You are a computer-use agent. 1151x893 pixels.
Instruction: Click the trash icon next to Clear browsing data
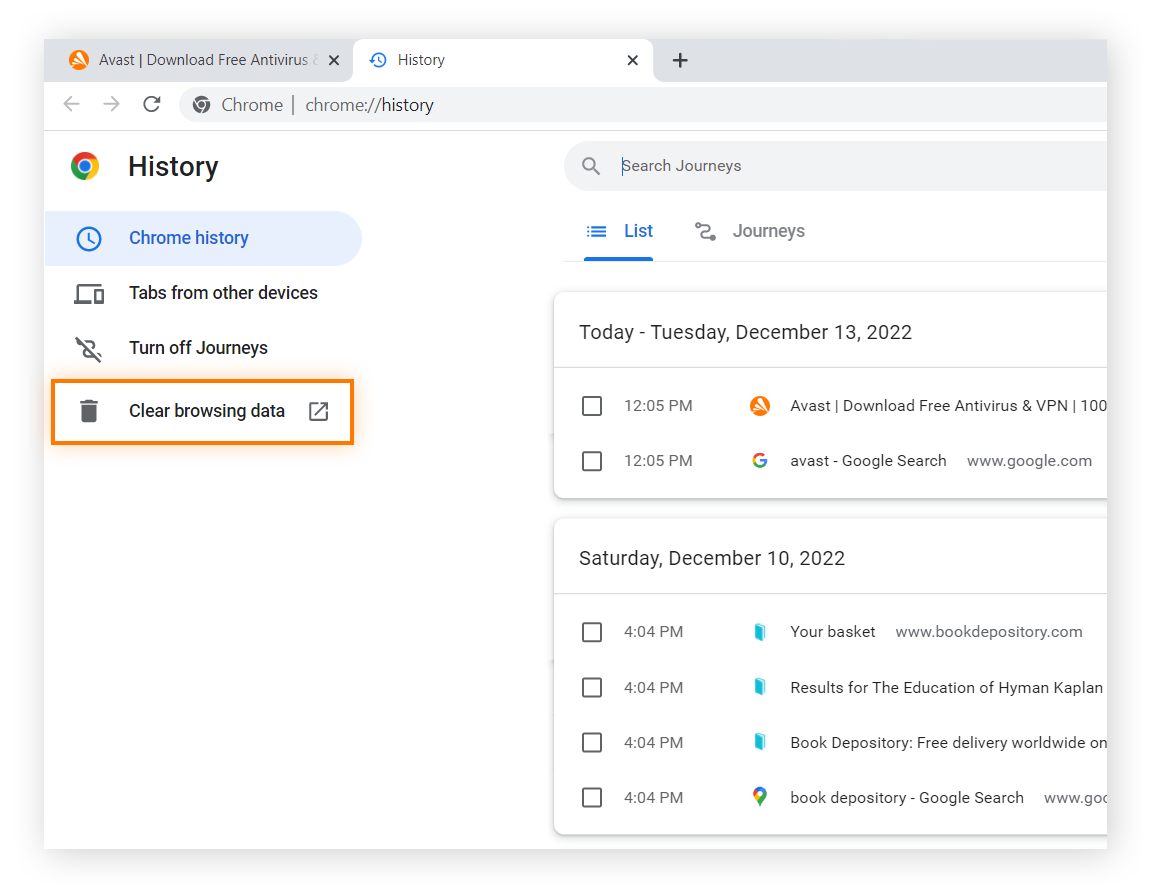89,410
